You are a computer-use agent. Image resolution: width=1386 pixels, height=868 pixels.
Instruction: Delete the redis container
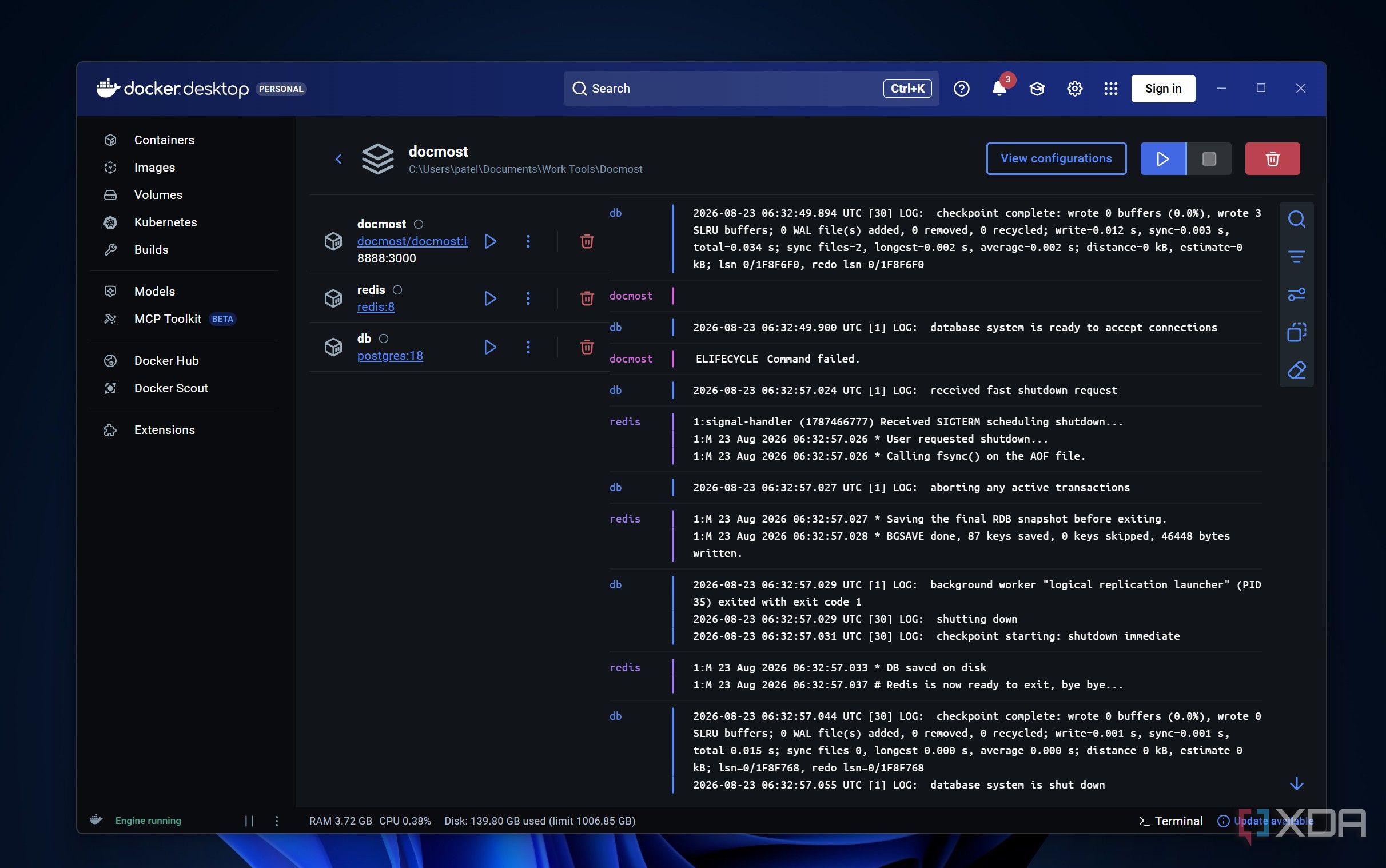(x=587, y=298)
